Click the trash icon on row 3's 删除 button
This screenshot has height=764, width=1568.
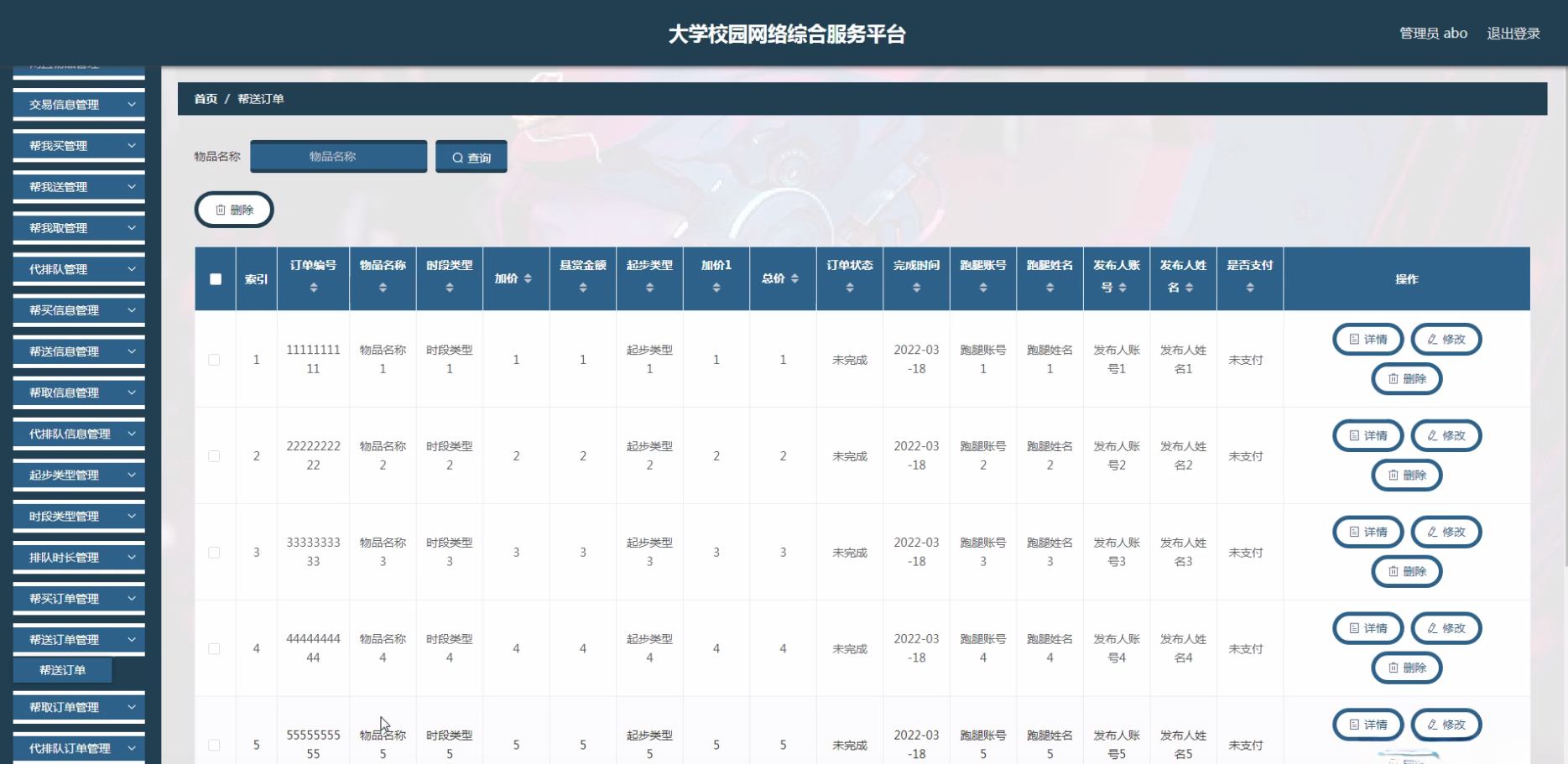click(1393, 571)
